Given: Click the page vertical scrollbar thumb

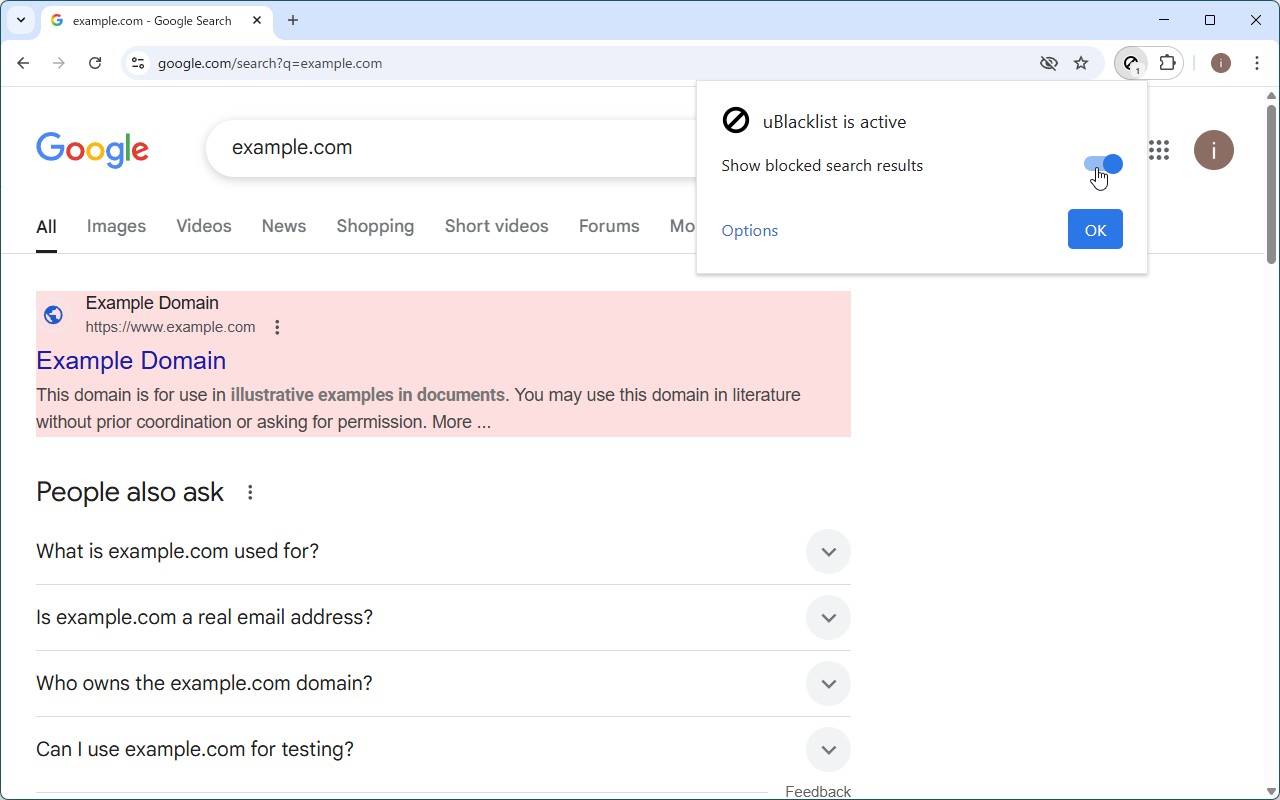Looking at the screenshot, I should 1272,184.
